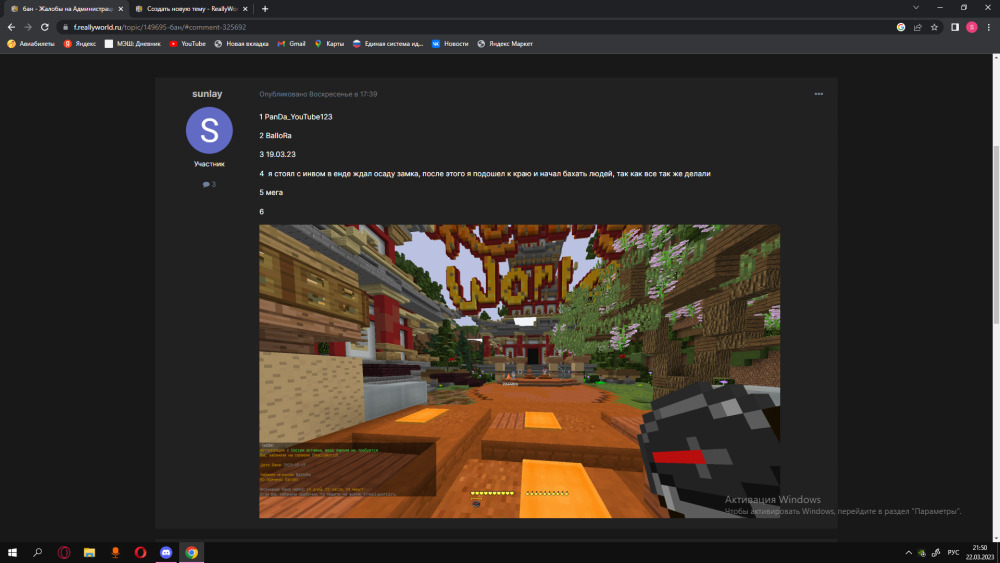Open Windows taskbar search
Viewport: 1000px width, 563px height.
[x=38, y=552]
